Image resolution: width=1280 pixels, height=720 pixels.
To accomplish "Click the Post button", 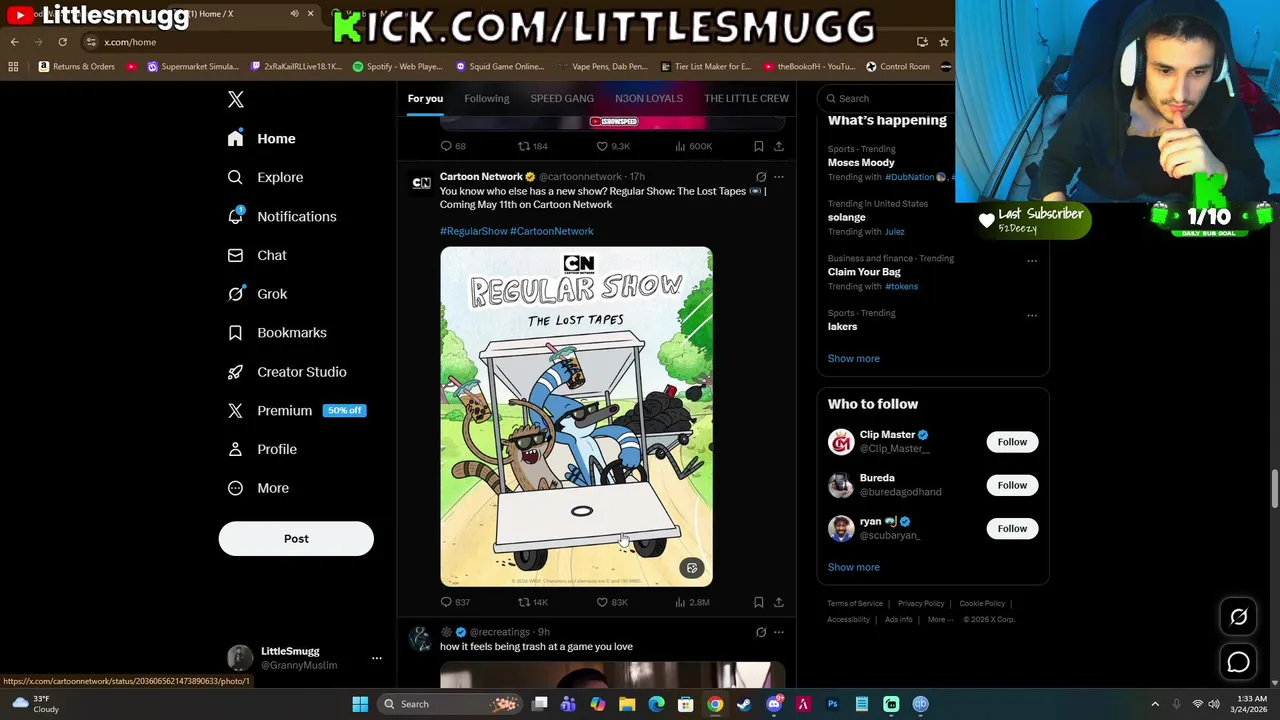I will [x=296, y=539].
